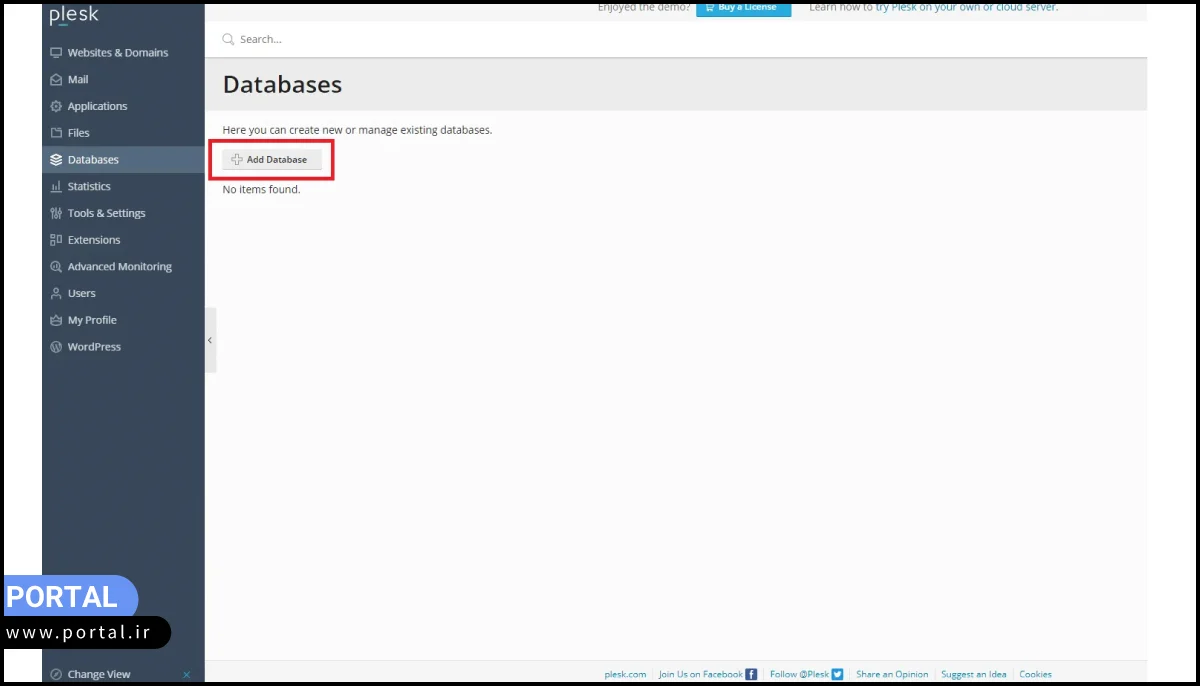
Task: Open Advanced Monitoring
Action: (119, 266)
